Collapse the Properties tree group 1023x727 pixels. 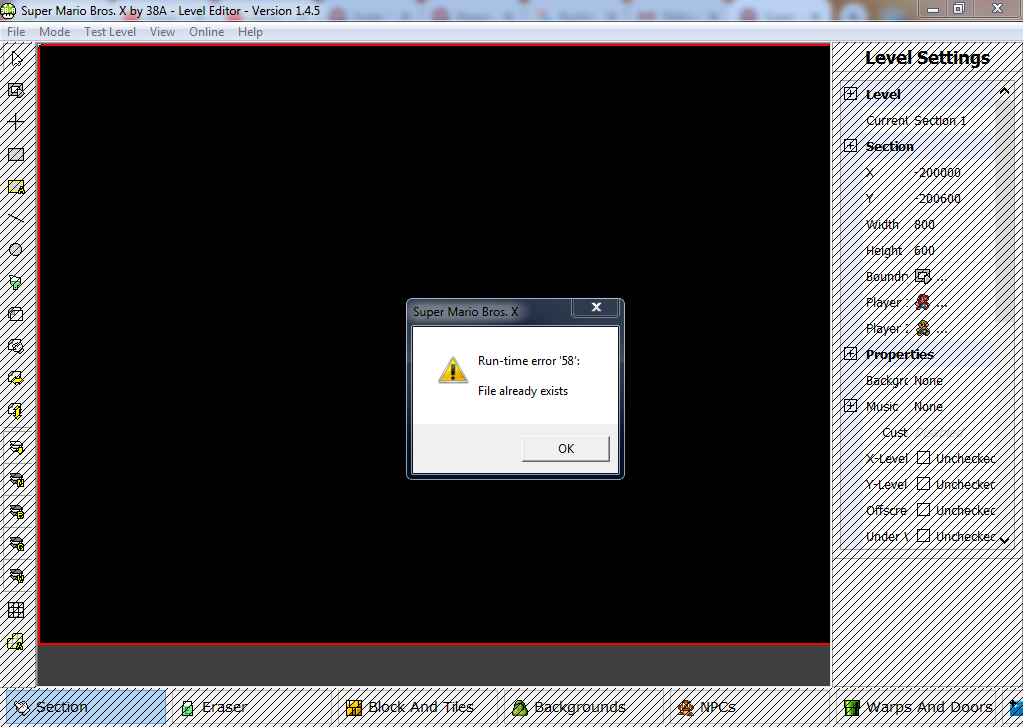[851, 354]
